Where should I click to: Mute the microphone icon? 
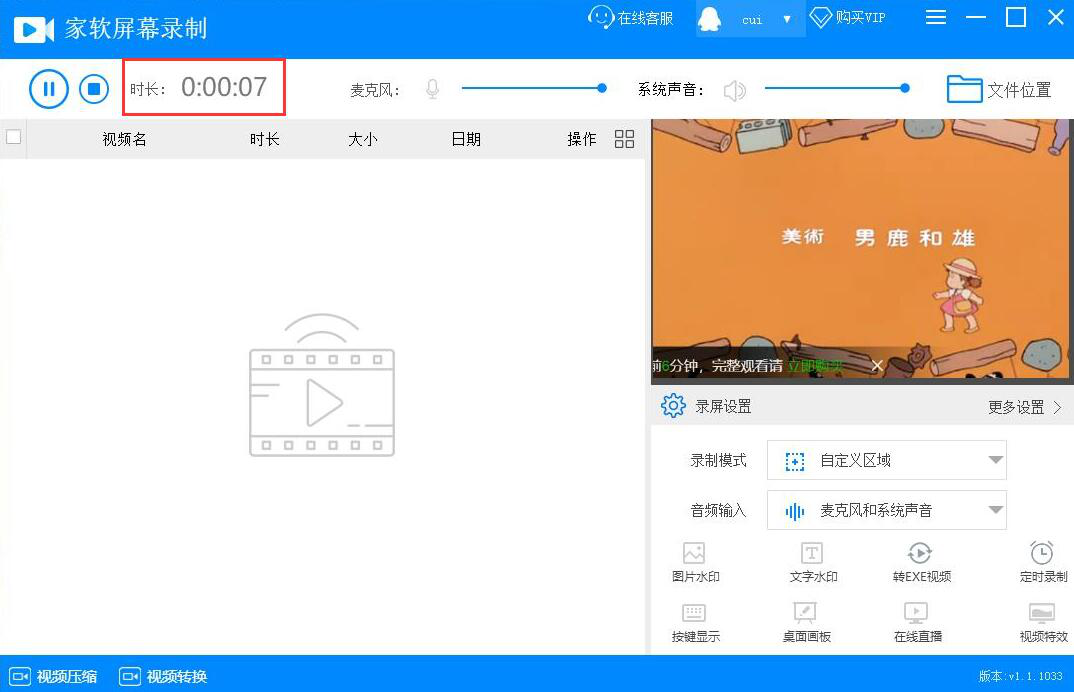point(432,89)
